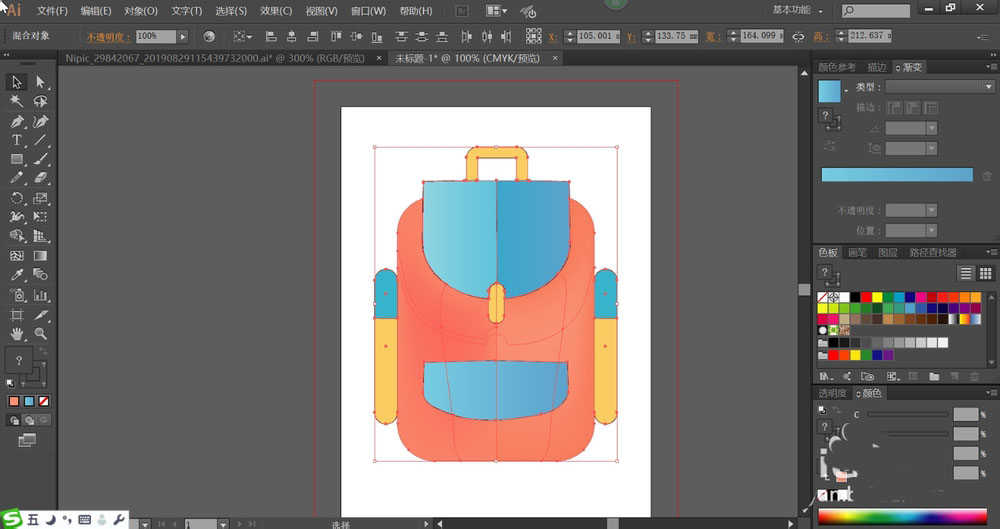
Task: Click the gradient fill preview thumbnail
Action: point(829,92)
